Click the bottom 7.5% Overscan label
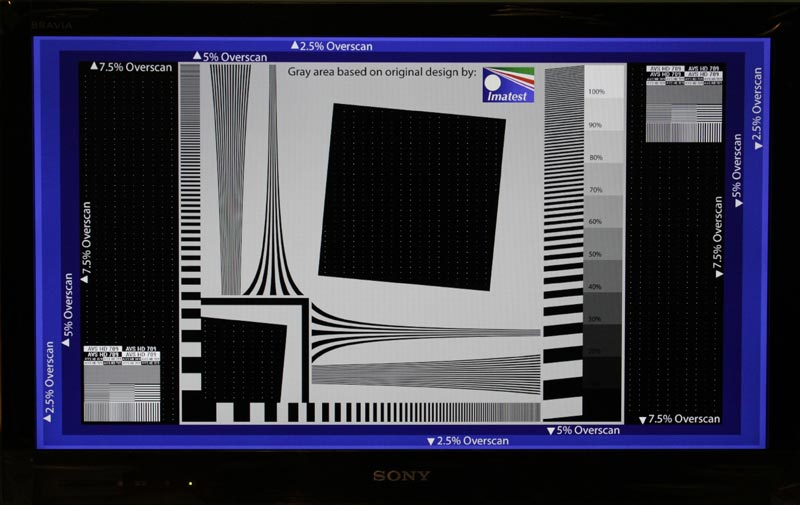This screenshot has width=800, height=505. [679, 419]
